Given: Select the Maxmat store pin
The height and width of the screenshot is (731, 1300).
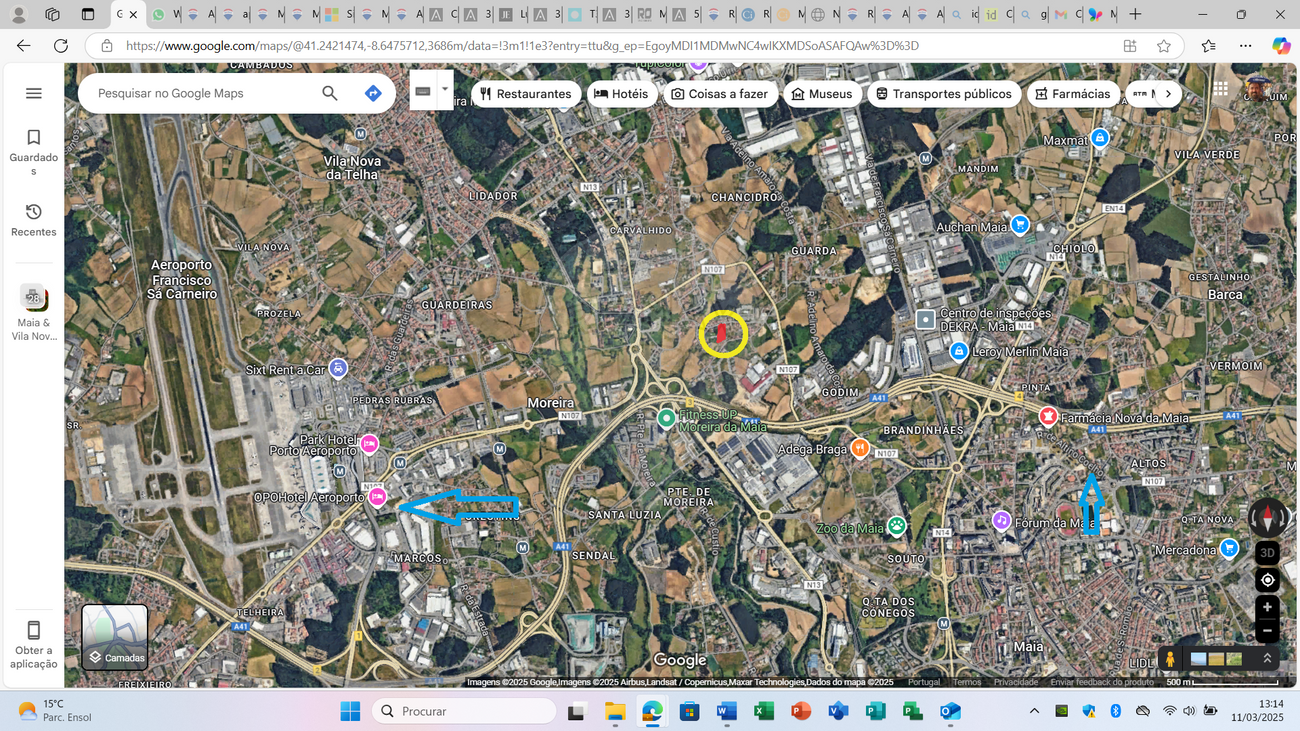Looking at the screenshot, I should (x=1100, y=139).
